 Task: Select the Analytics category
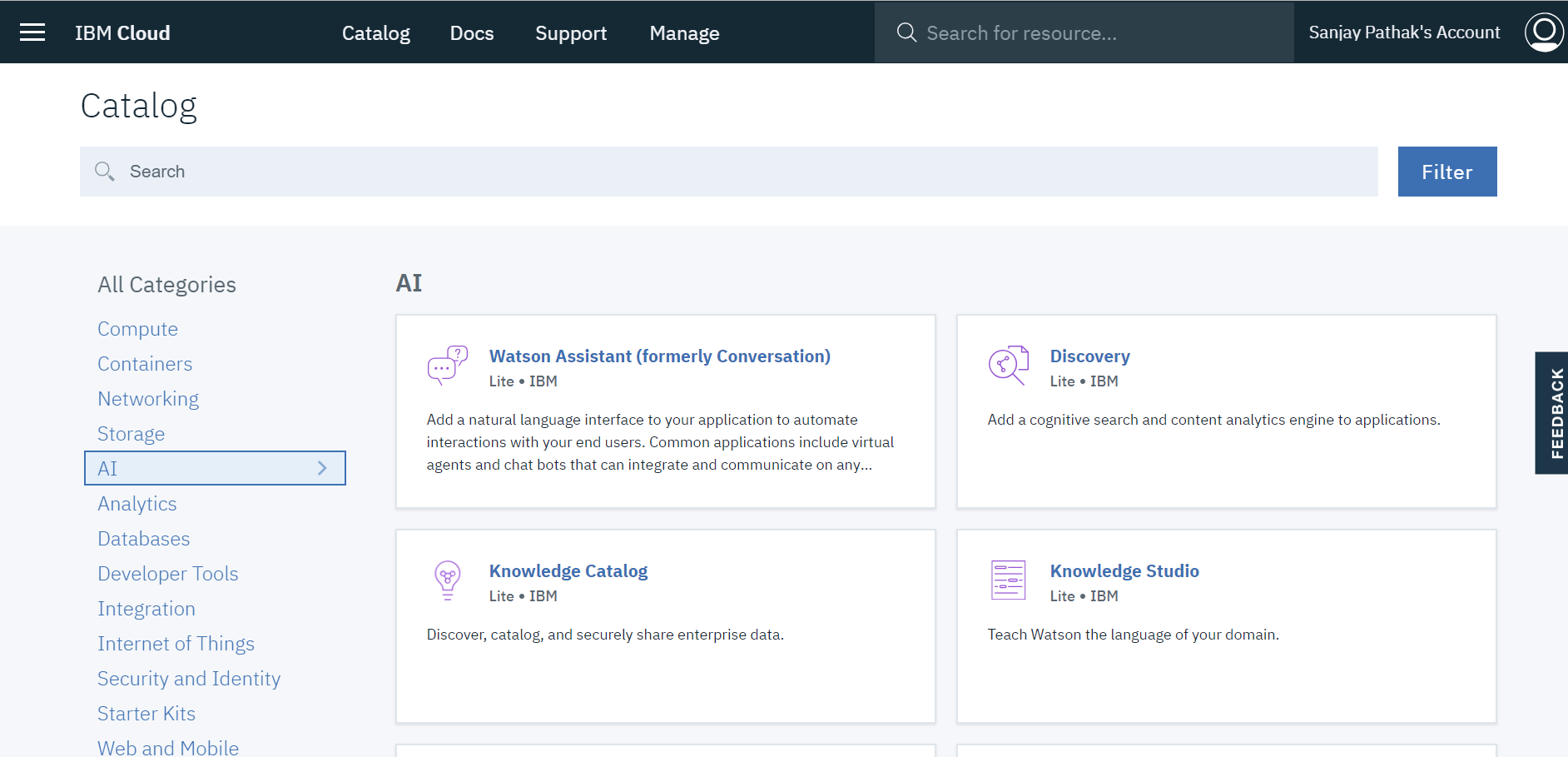[x=137, y=504]
